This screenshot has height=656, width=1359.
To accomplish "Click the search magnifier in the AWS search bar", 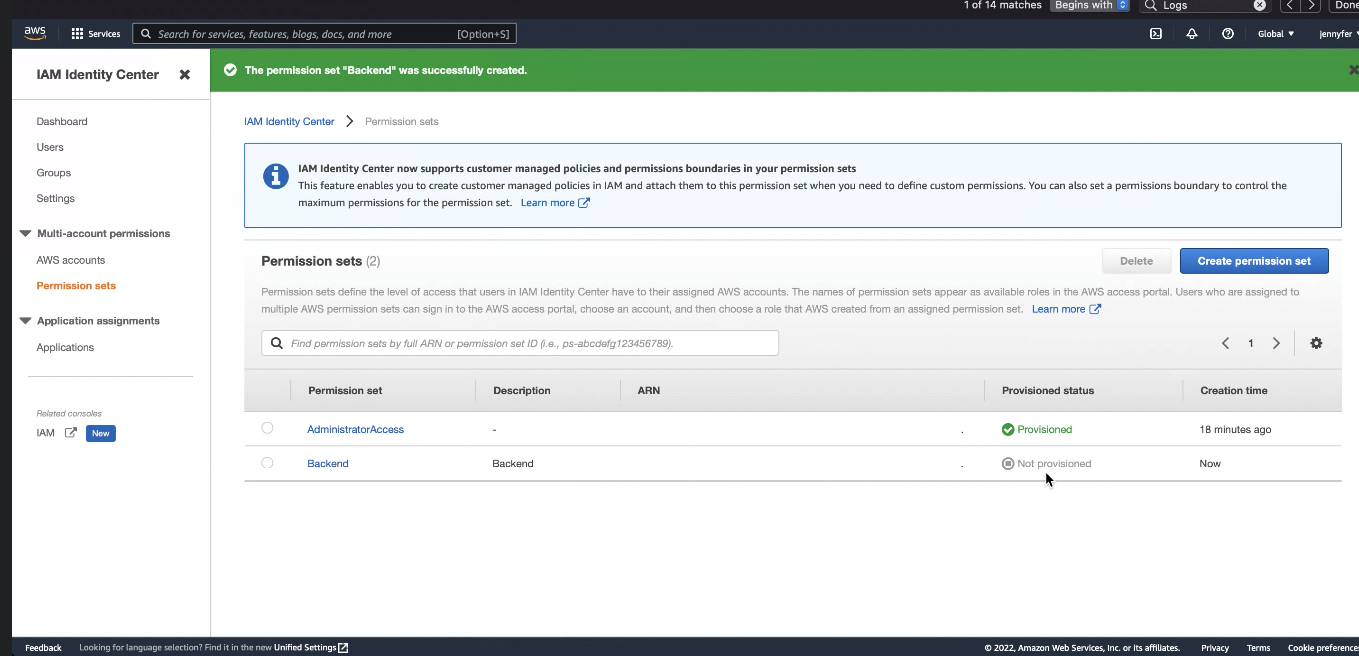I will pos(146,34).
